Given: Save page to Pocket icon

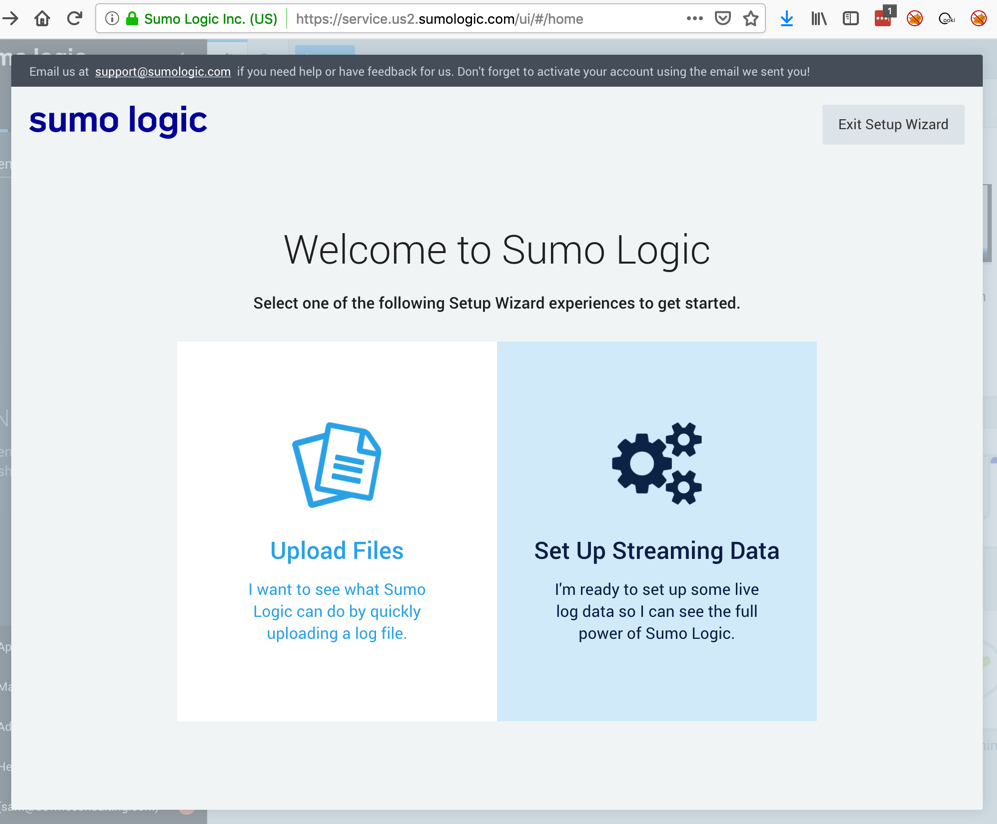Looking at the screenshot, I should tap(722, 18).
